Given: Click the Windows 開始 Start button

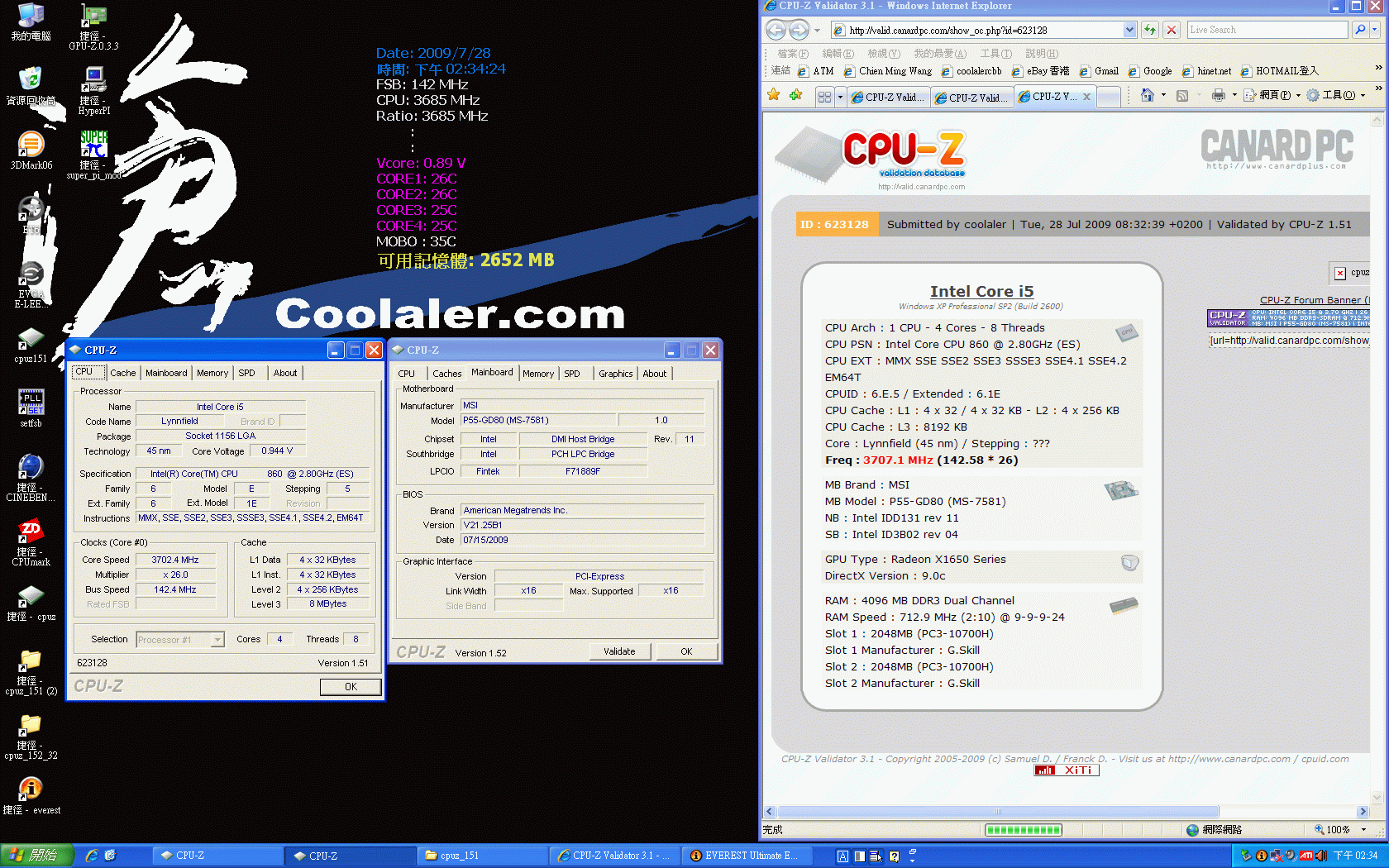Looking at the screenshot, I should click(x=38, y=856).
